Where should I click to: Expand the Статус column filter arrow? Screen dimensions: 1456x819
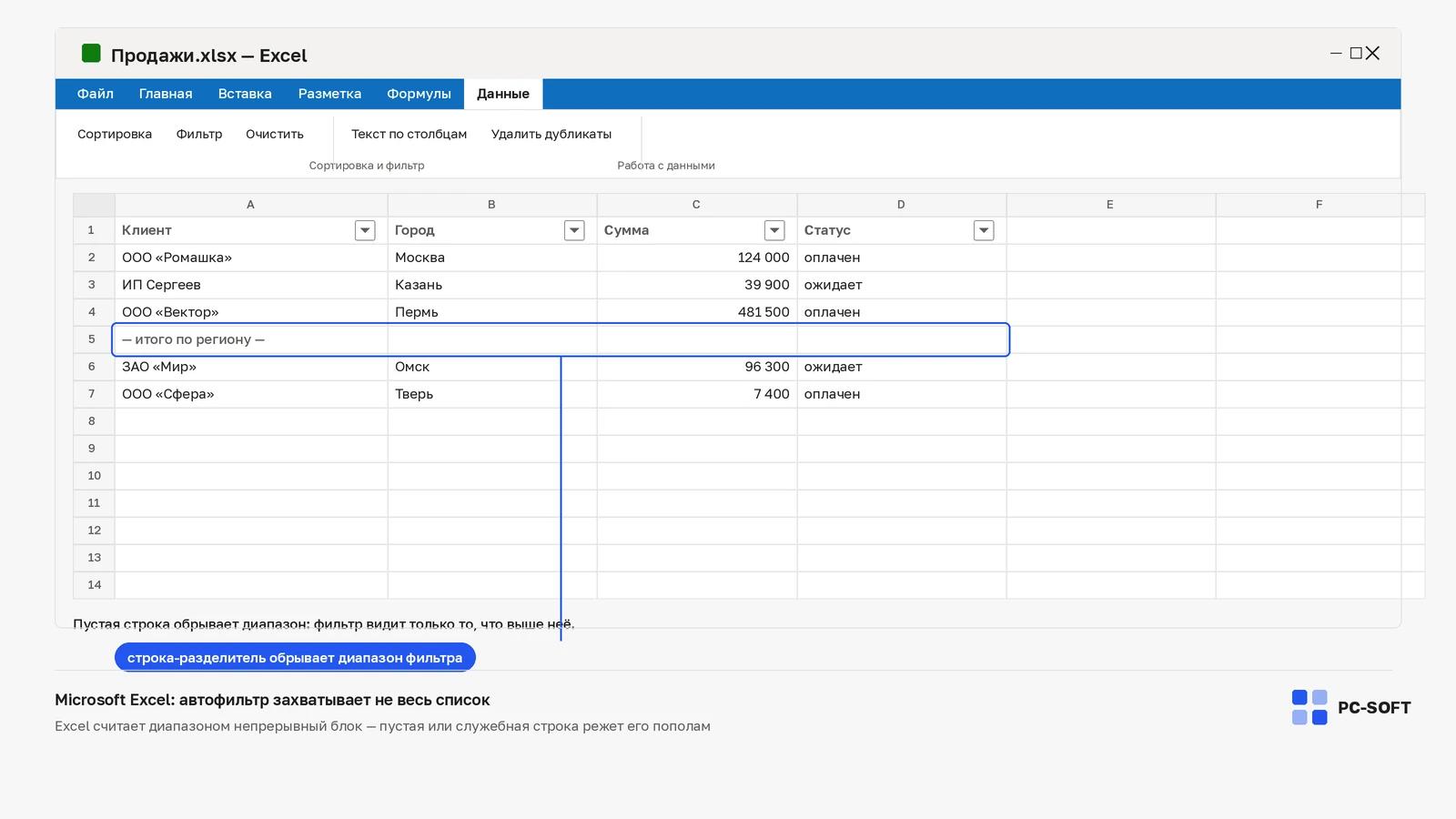click(x=984, y=230)
